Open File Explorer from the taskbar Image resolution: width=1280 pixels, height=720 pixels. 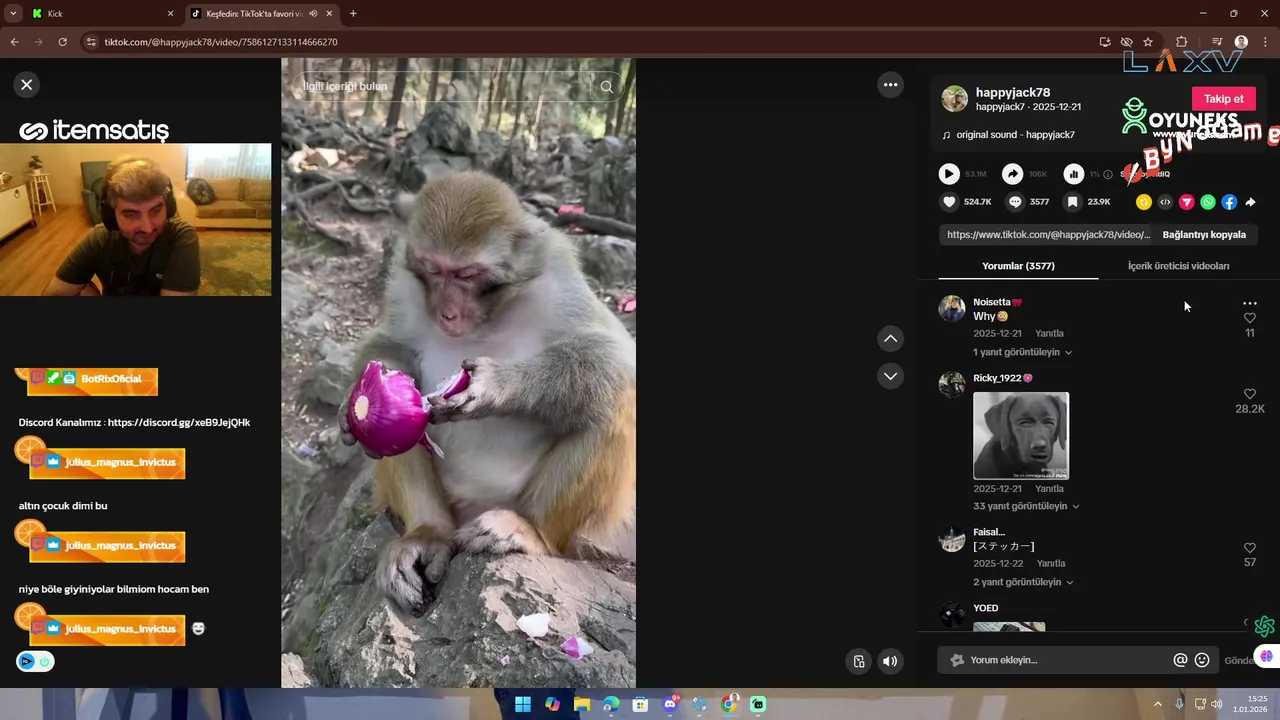[582, 705]
